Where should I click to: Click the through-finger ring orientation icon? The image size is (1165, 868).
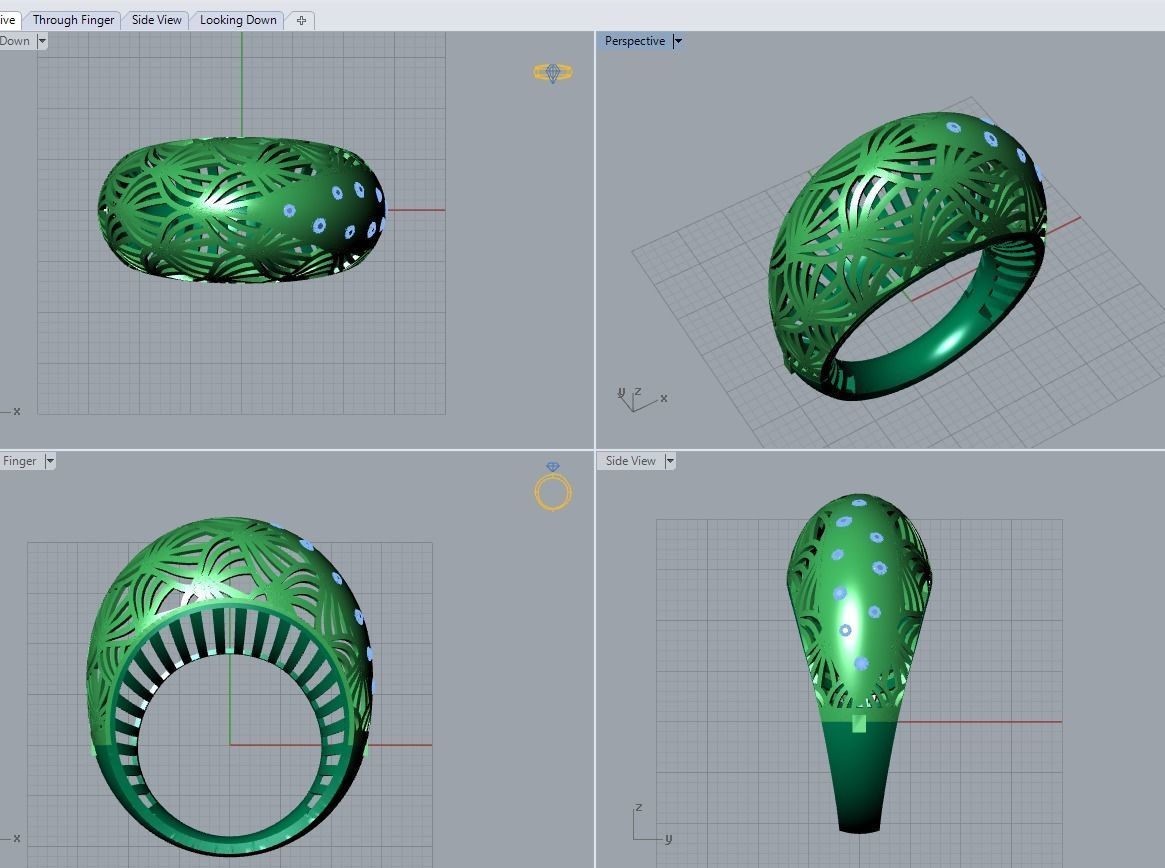point(553,487)
